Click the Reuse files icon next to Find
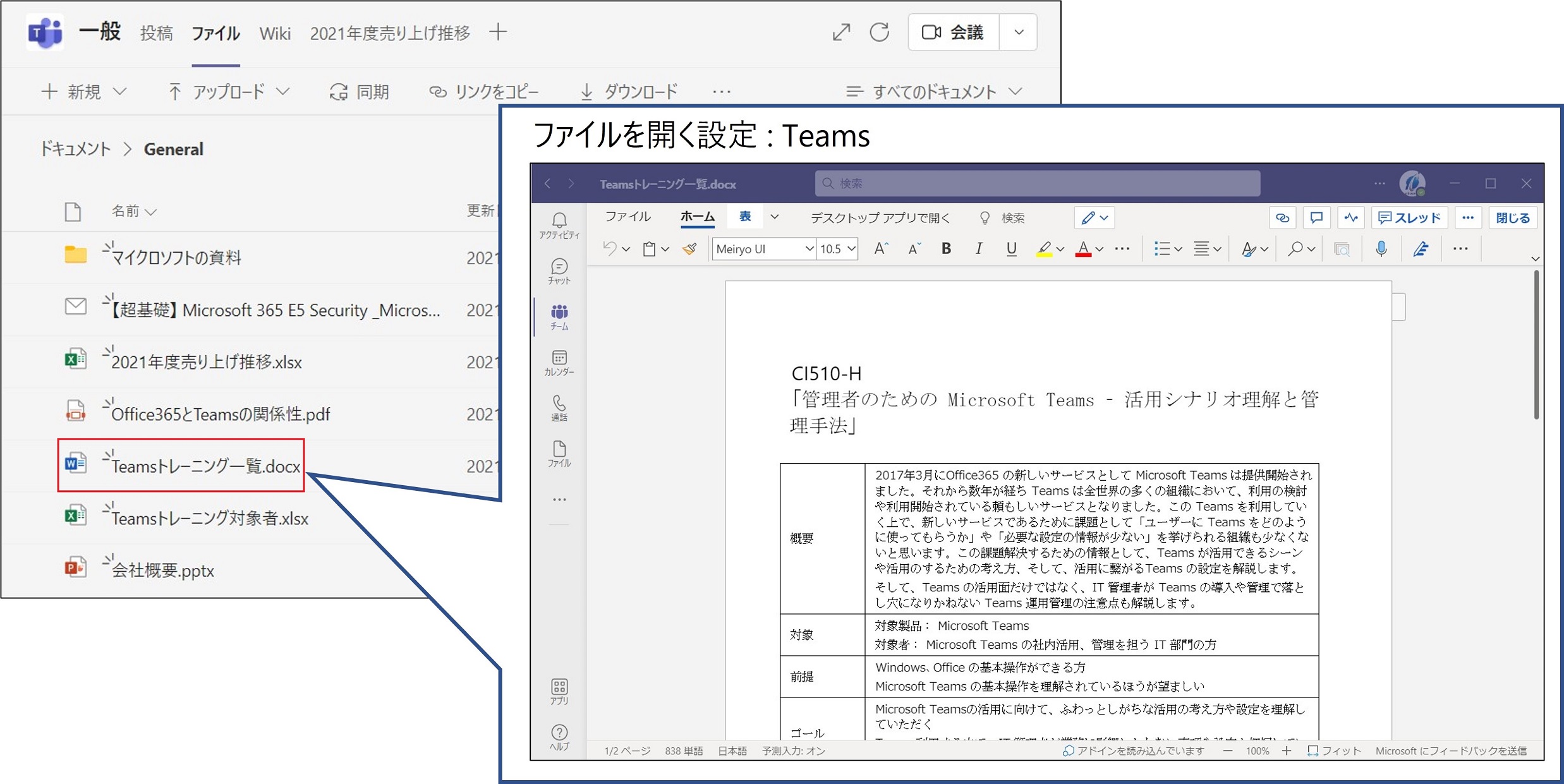This screenshot has width=1564, height=784. pos(1342,249)
